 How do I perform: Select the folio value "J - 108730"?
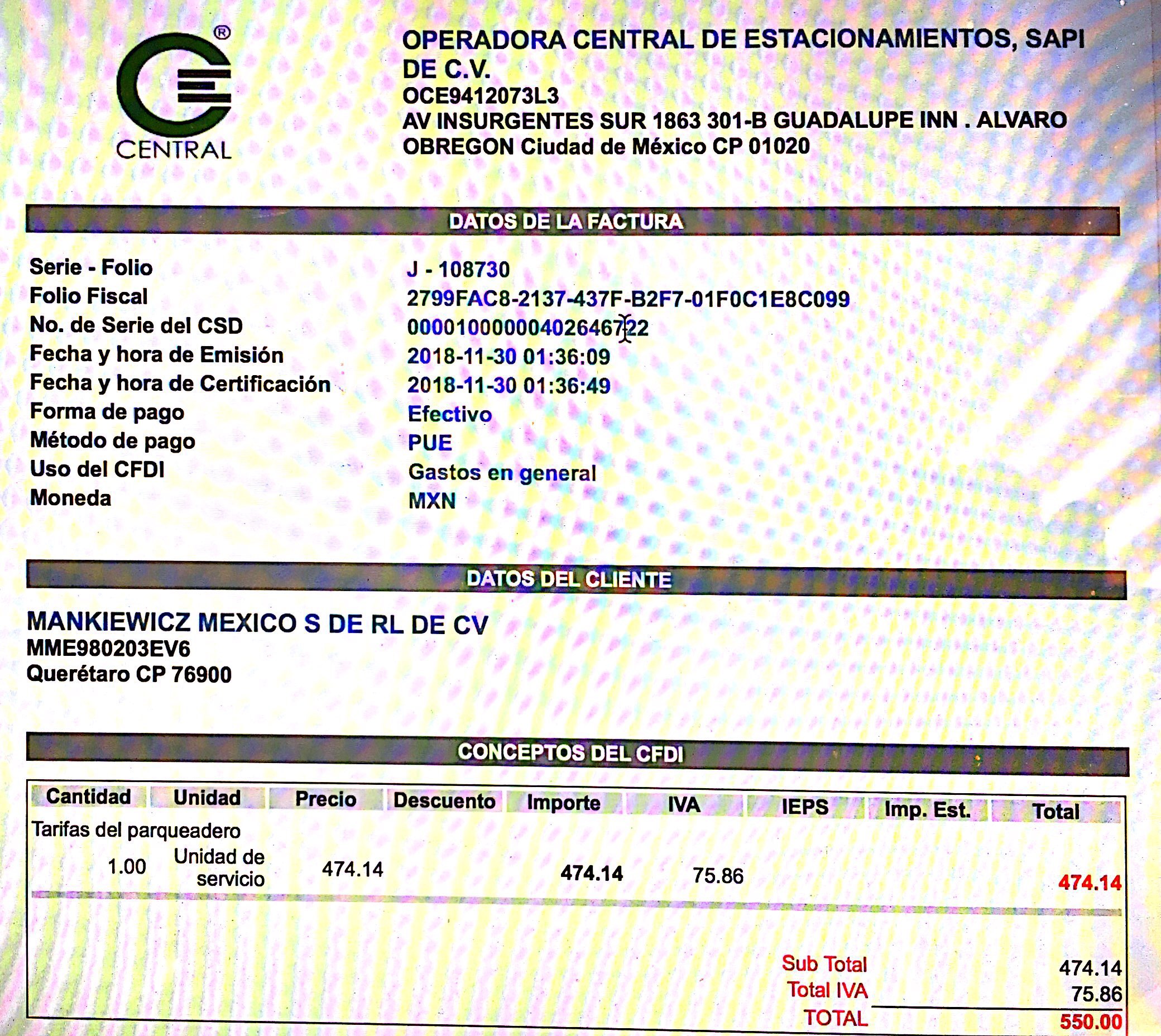point(458,269)
